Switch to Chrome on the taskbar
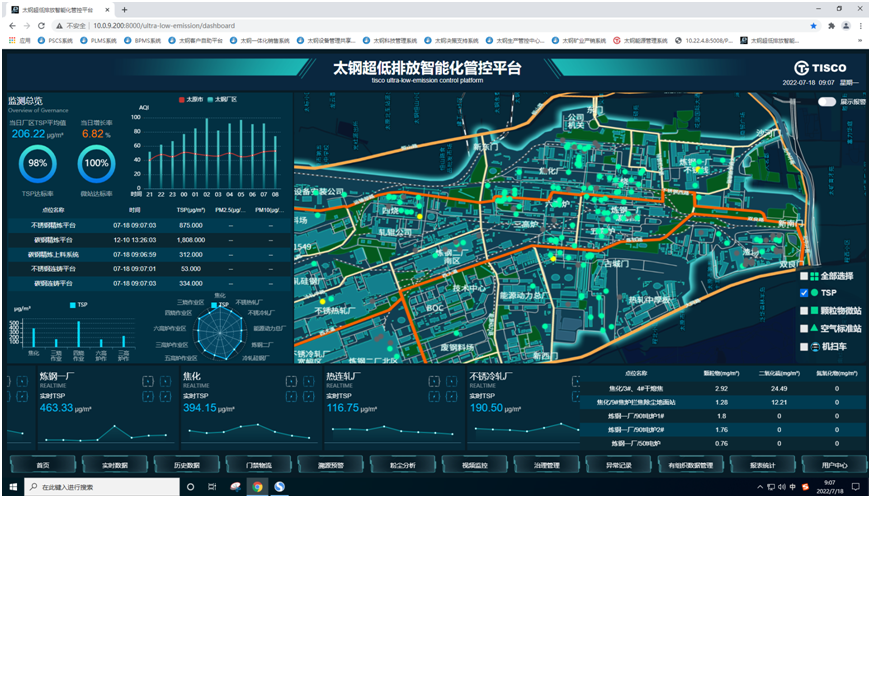 pos(257,487)
